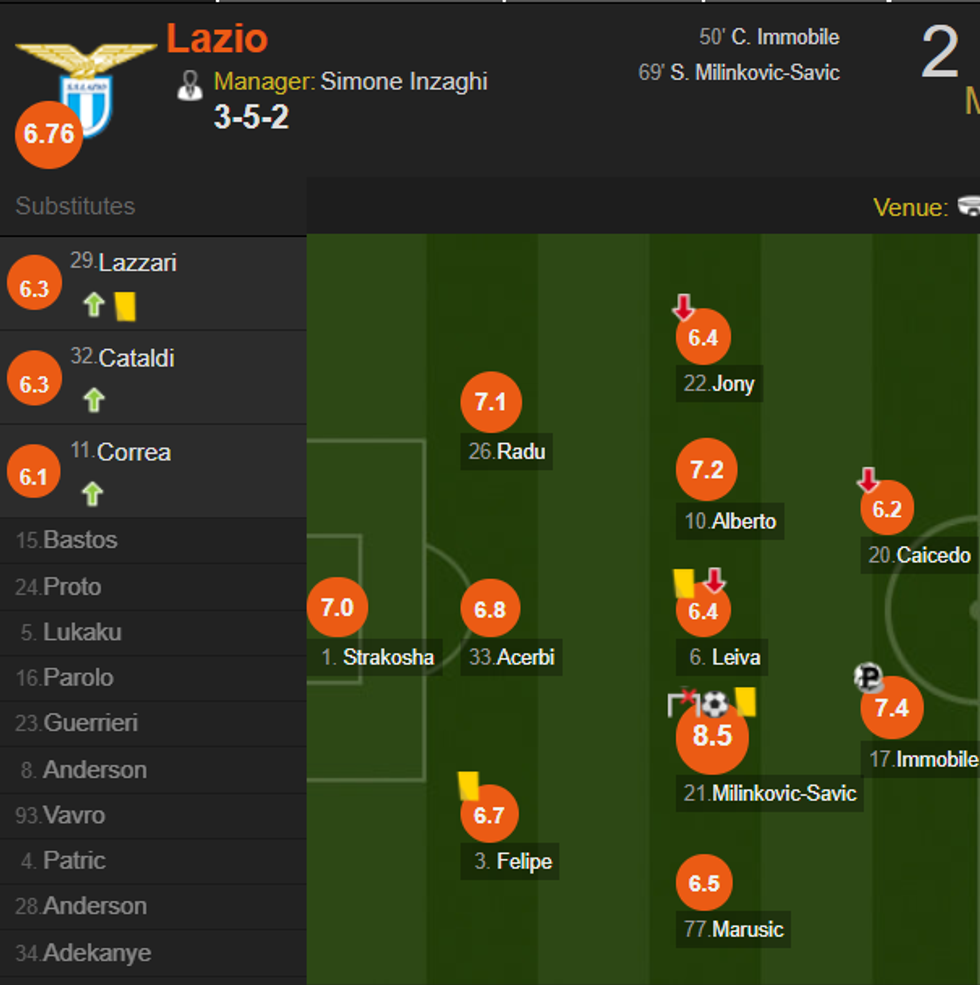
Task: Click Strakosha's player marker on the pitch
Action: pyautogui.click(x=338, y=606)
